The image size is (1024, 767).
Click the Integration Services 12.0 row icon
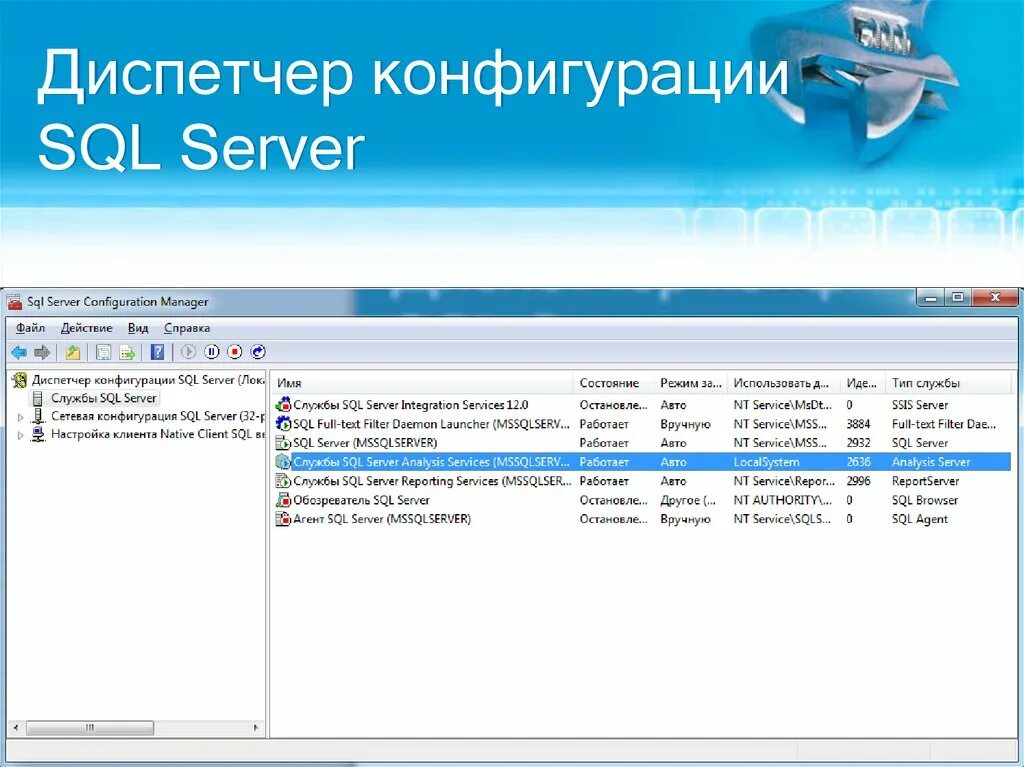point(283,405)
